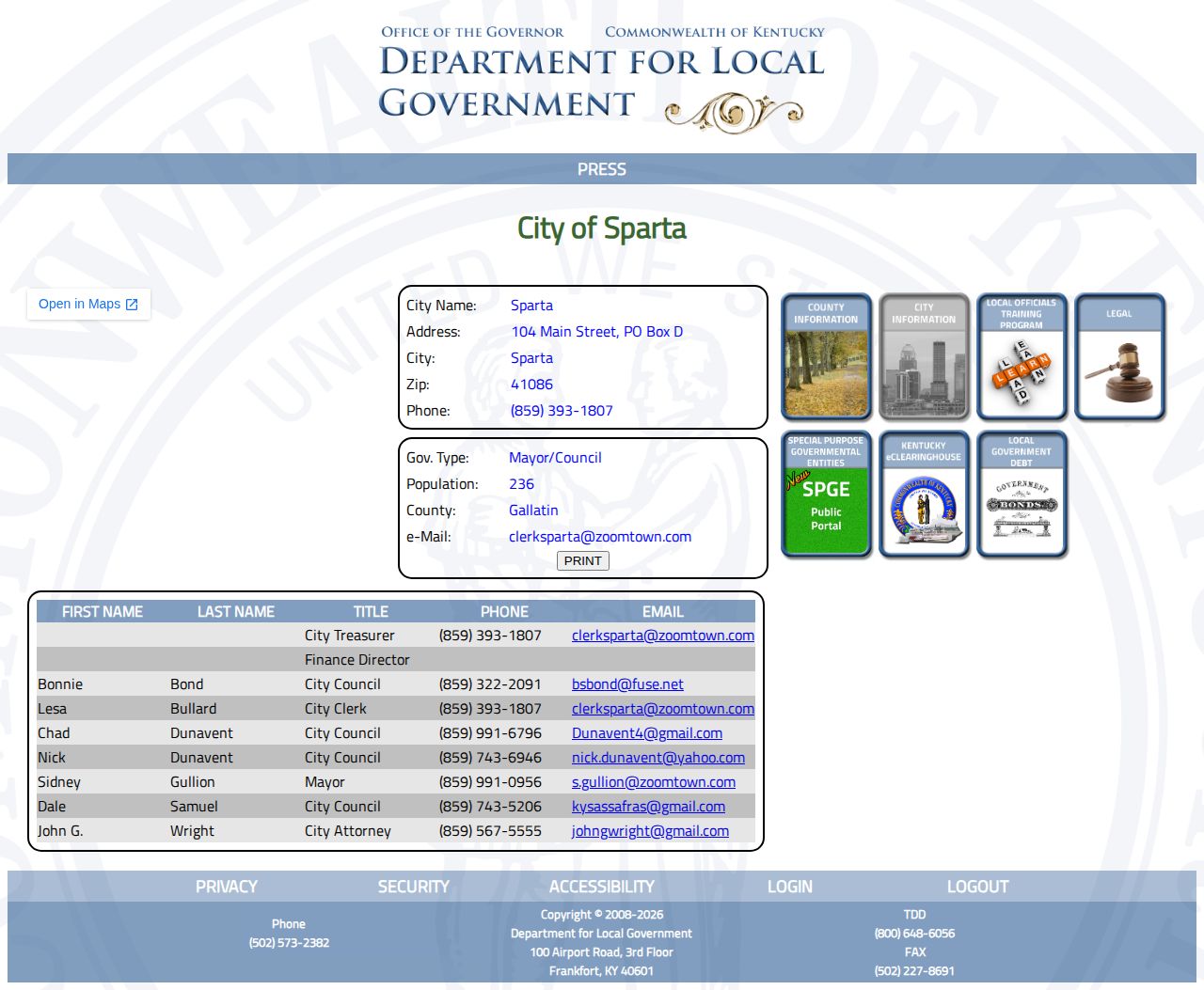The image size is (1204, 990).
Task: Select the footer phone number (502) 573-2382
Action: click(289, 943)
